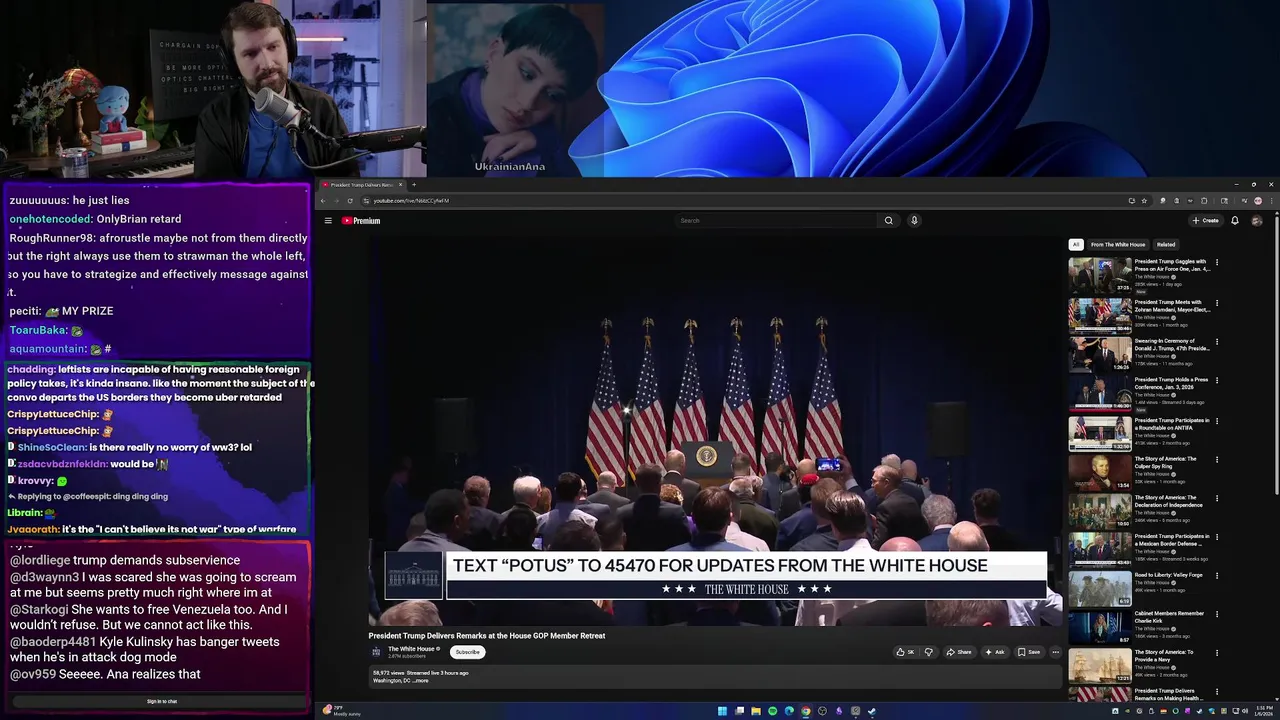
Task: Open 'President Trump Gaggles with Press' thumbnail
Action: click(1100, 276)
